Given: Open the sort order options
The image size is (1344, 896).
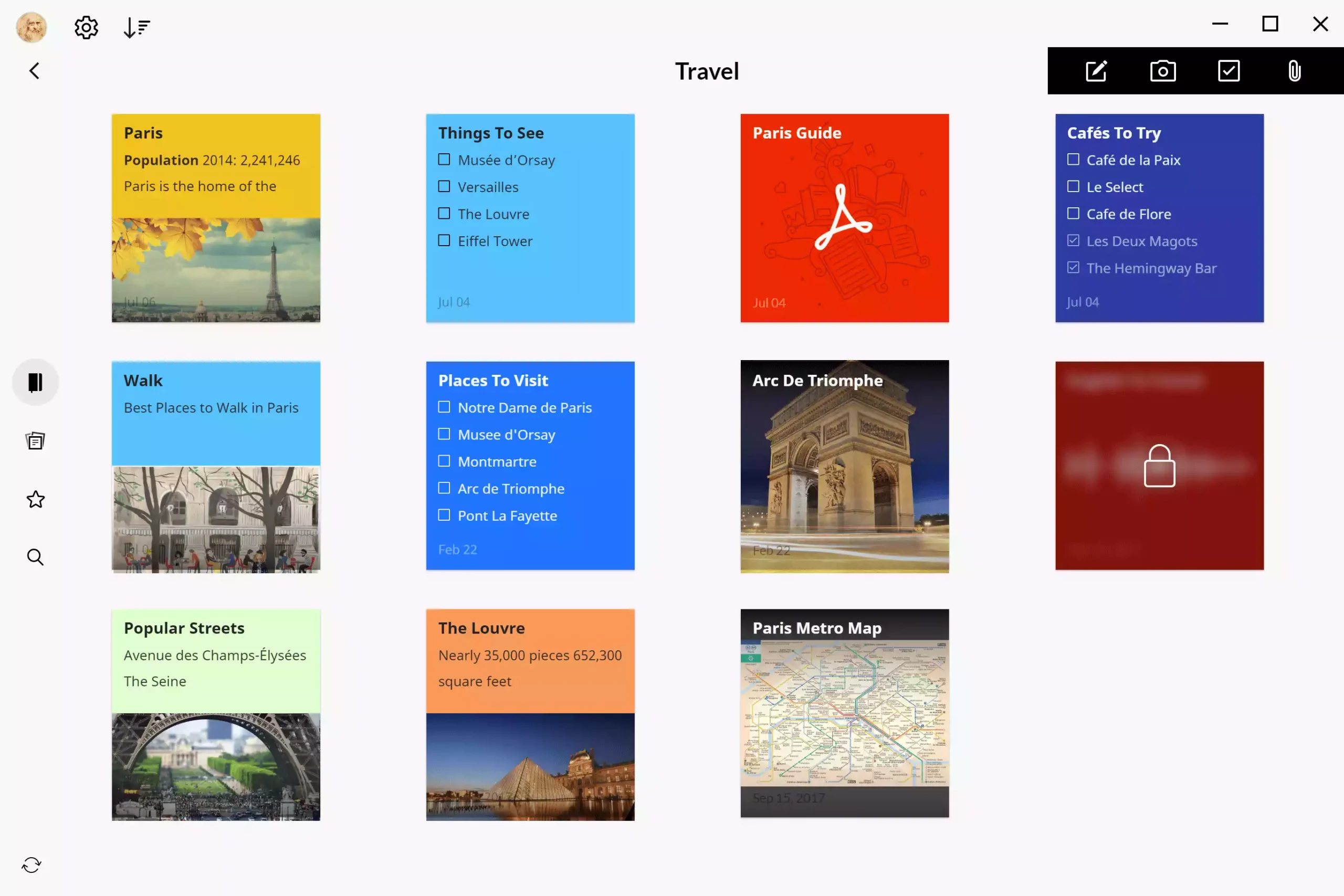Looking at the screenshot, I should [136, 27].
